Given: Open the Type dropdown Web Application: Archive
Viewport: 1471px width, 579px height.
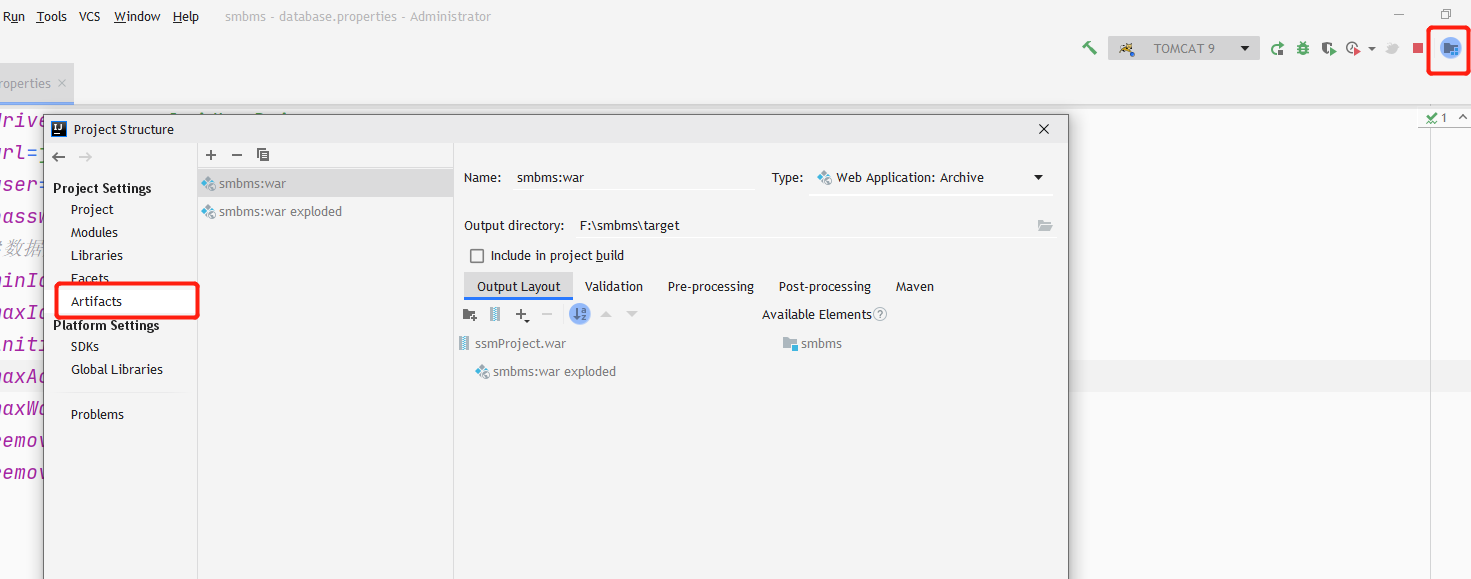Looking at the screenshot, I should point(930,178).
